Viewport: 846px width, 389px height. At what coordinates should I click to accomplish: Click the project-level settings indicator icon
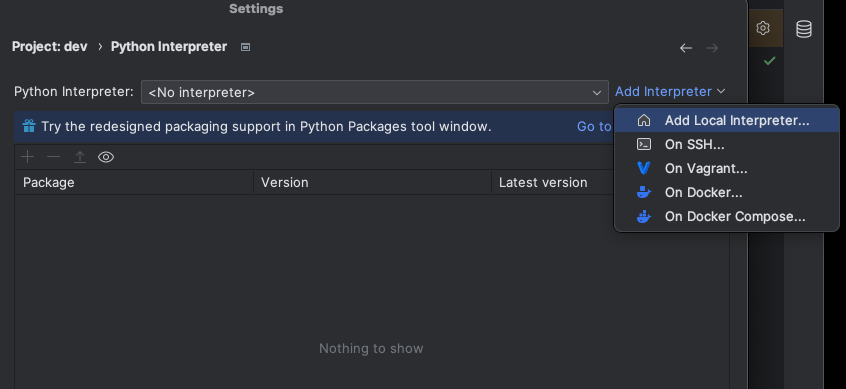coord(245,47)
